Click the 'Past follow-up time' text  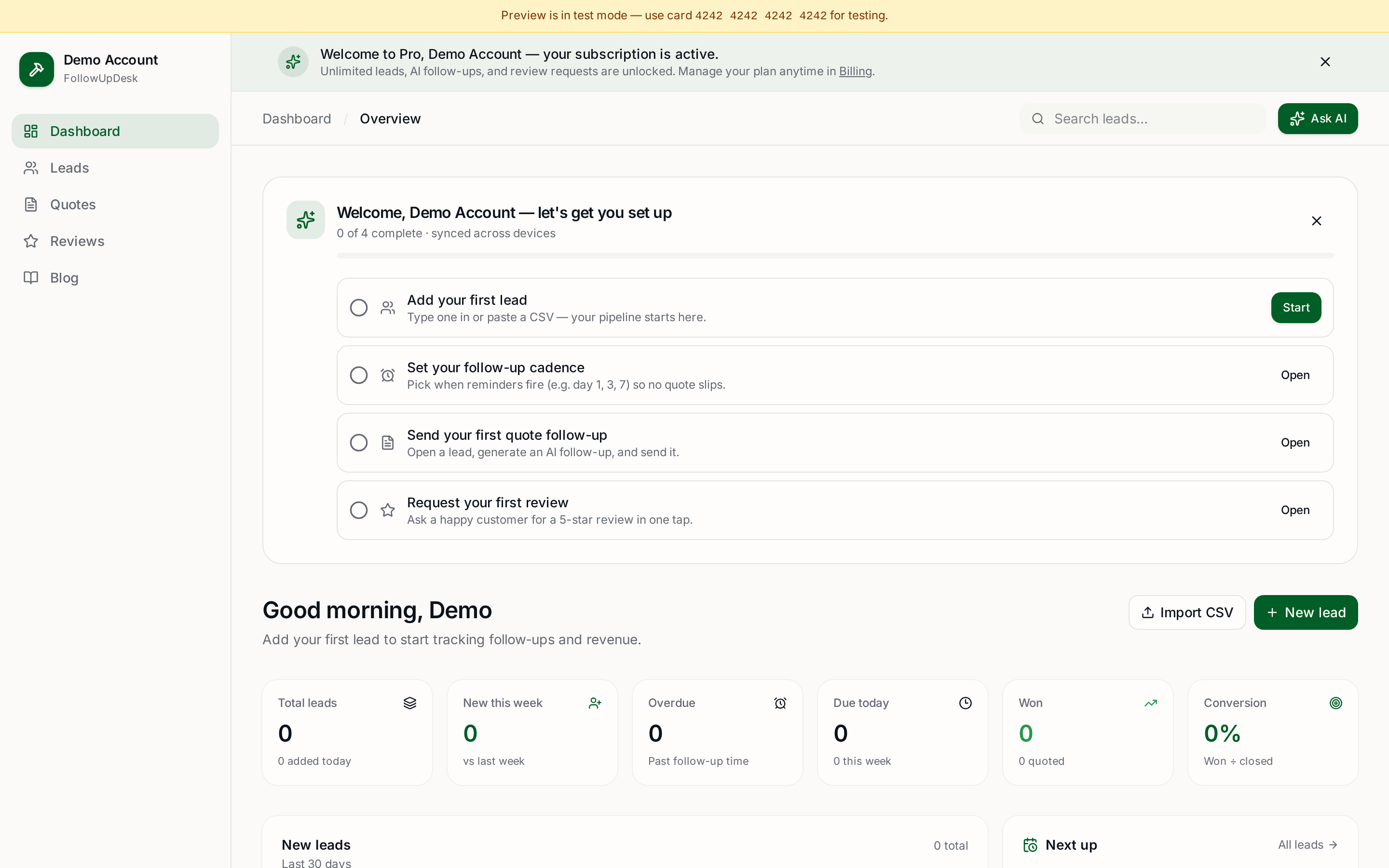tap(698, 761)
